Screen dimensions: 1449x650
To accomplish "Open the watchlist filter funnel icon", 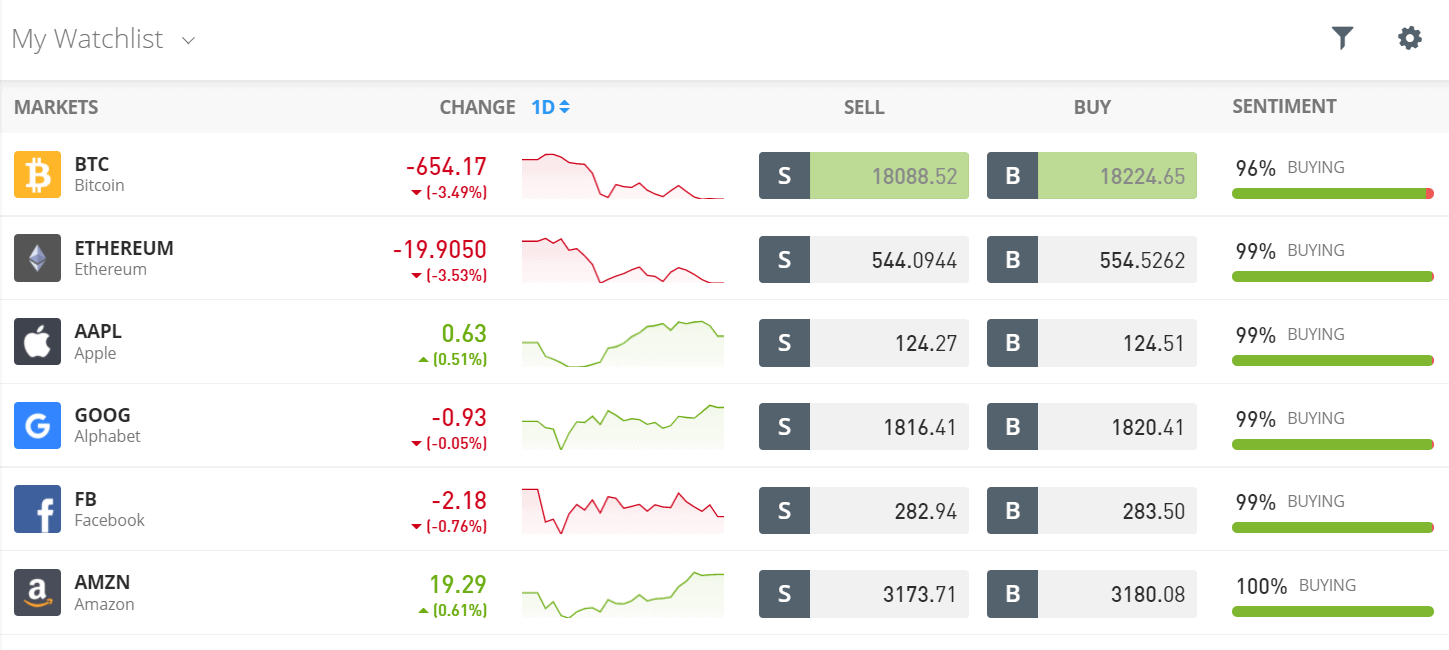I will [x=1342, y=39].
